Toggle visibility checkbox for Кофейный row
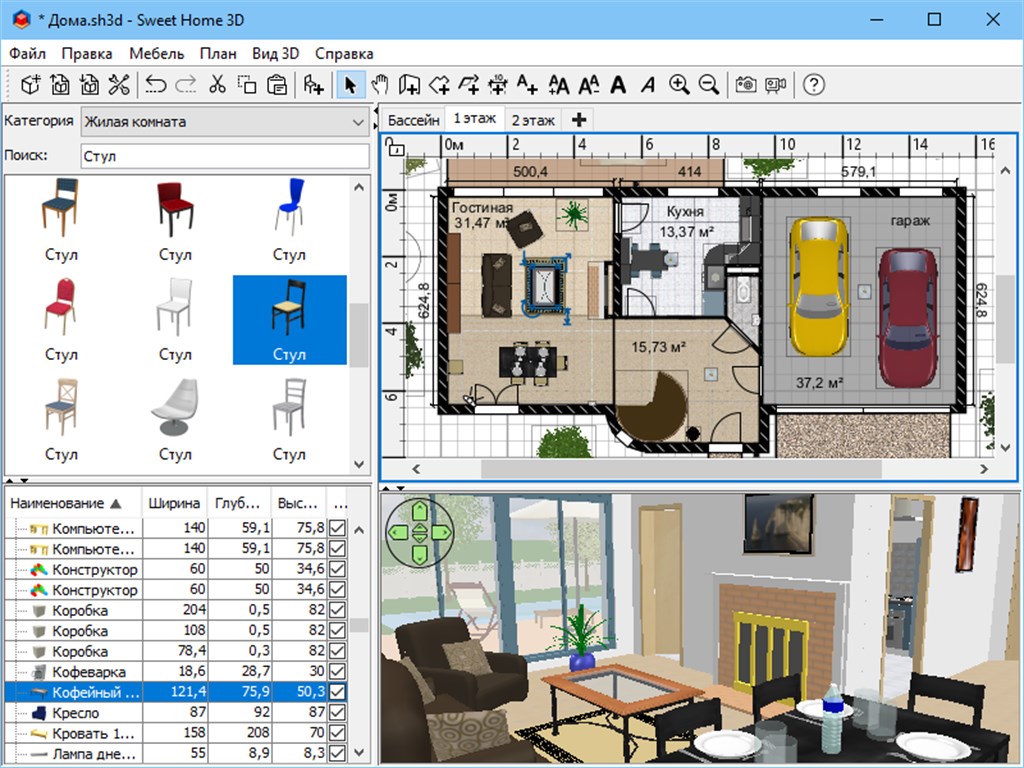The height and width of the screenshot is (768, 1024). click(x=337, y=692)
